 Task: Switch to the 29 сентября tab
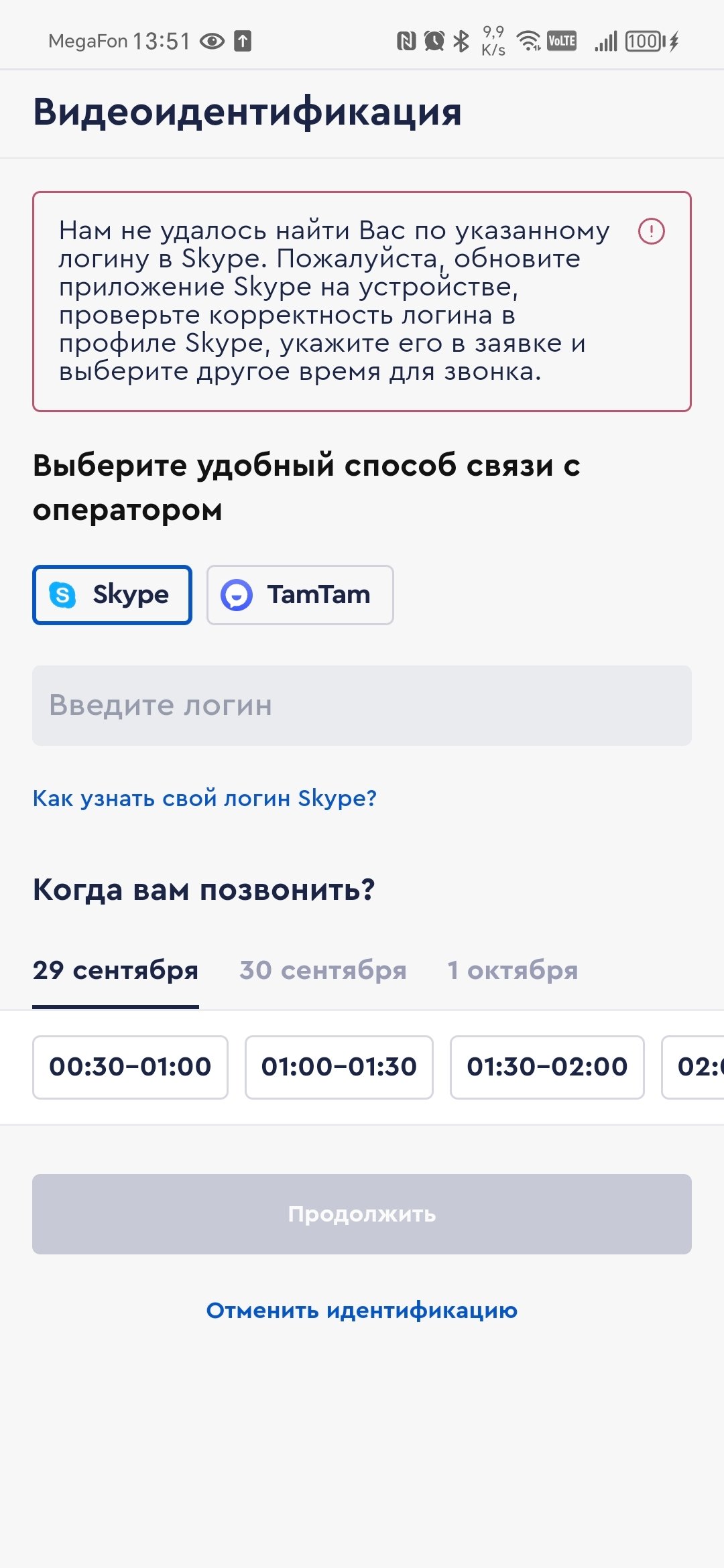(115, 970)
